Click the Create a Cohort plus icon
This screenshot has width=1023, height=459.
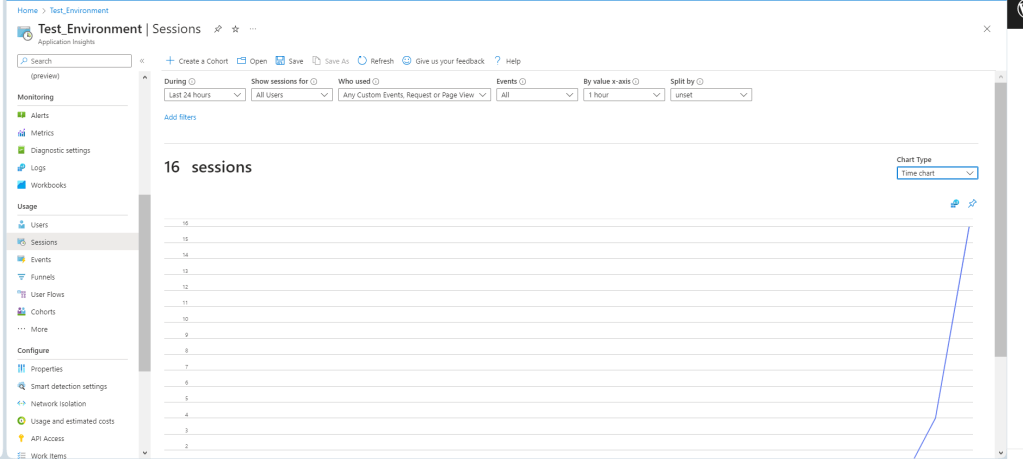pos(170,61)
